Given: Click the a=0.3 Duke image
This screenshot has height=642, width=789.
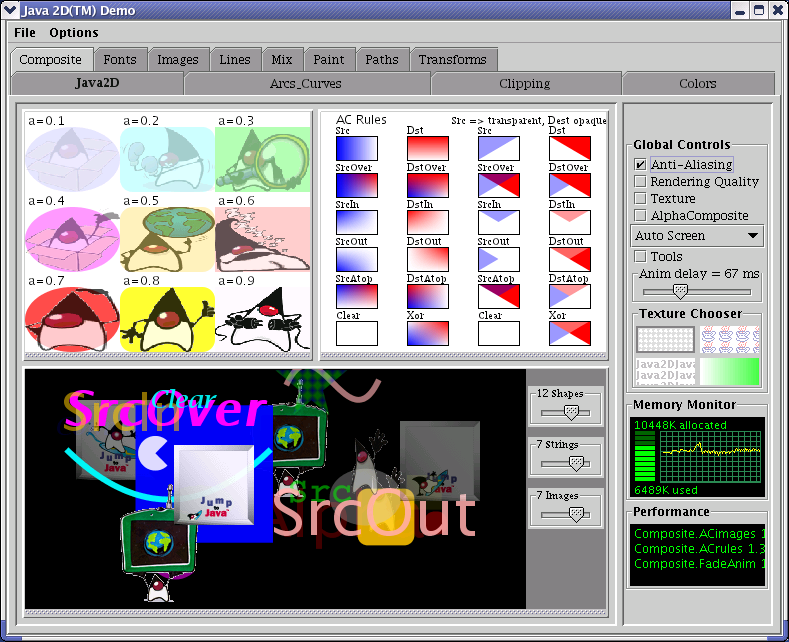Looking at the screenshot, I should tap(263, 159).
